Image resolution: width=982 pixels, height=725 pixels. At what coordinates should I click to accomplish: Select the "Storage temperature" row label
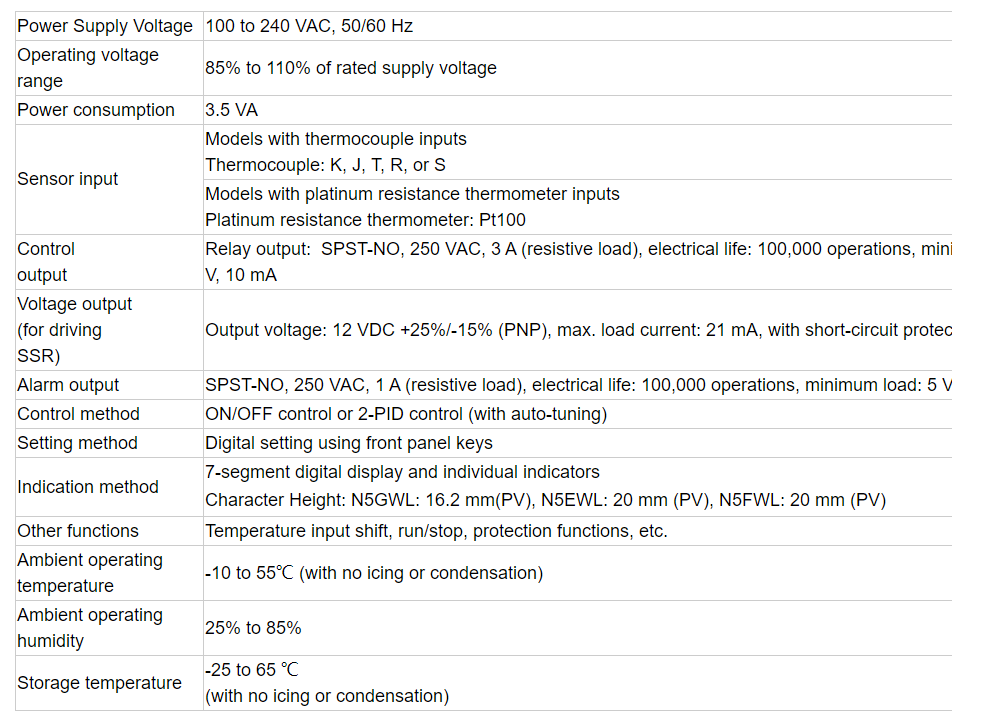[99, 683]
